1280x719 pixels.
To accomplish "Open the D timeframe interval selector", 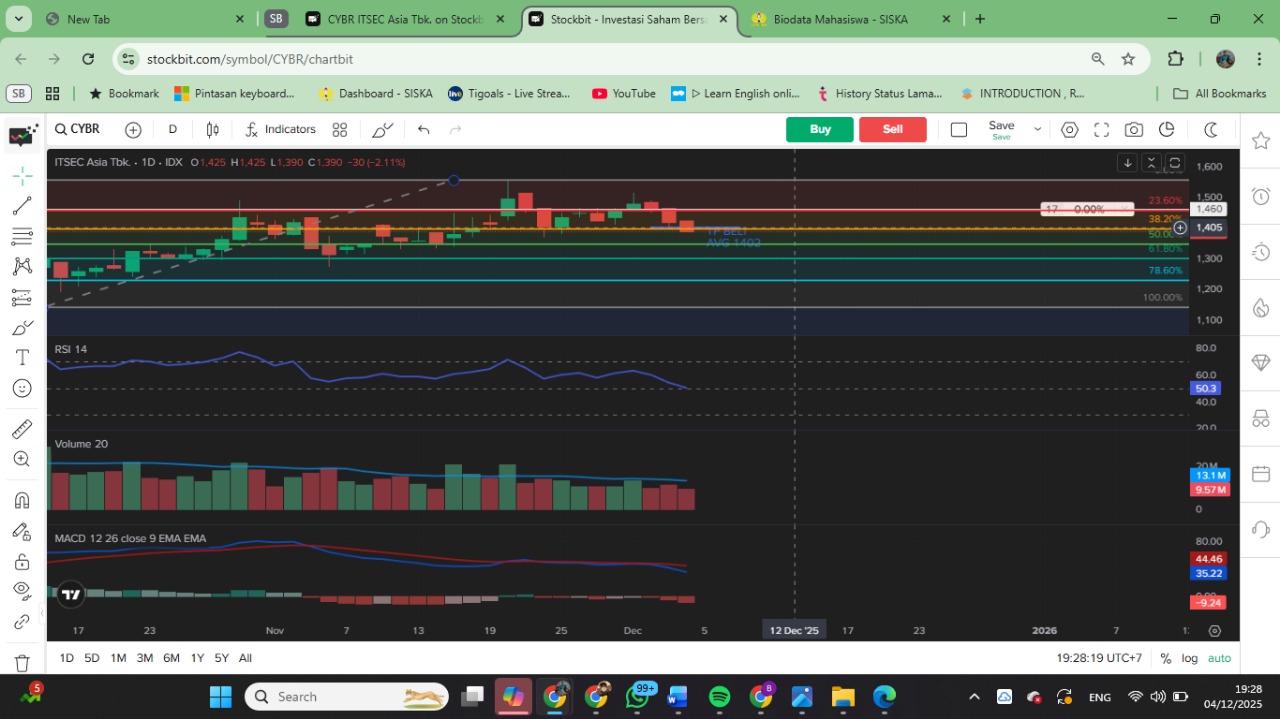I will point(173,130).
